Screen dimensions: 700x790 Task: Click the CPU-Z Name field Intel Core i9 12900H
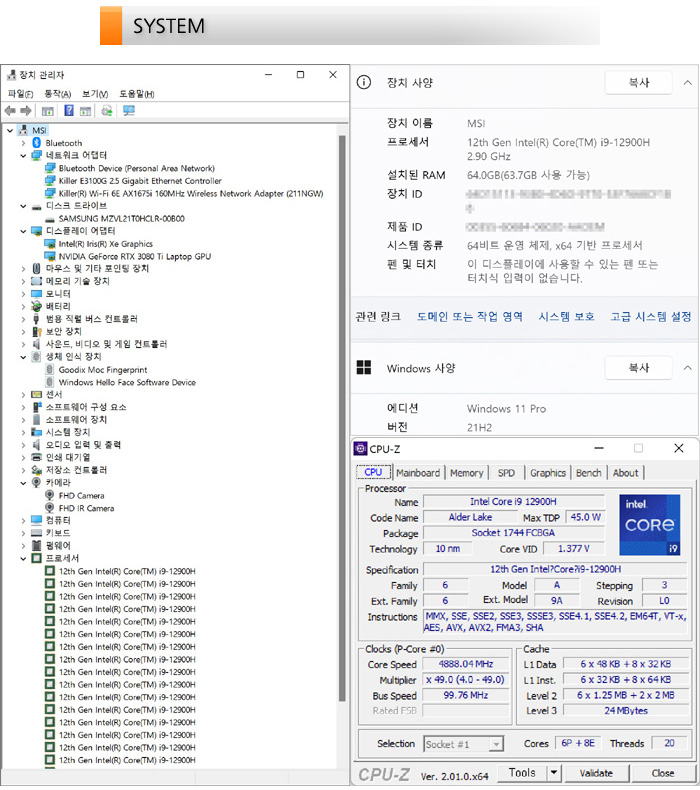514,502
